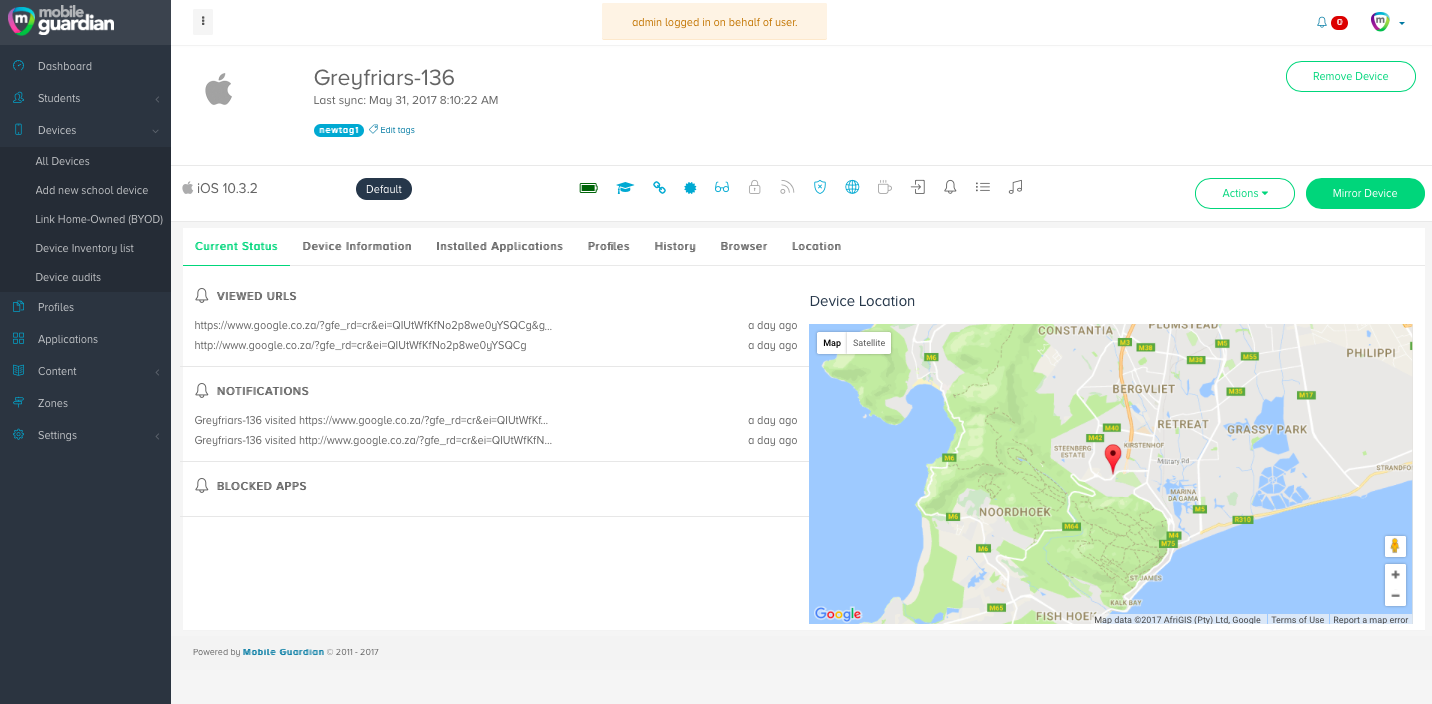The width and height of the screenshot is (1432, 704).
Task: Click the globe web access icon
Action: [x=852, y=187]
